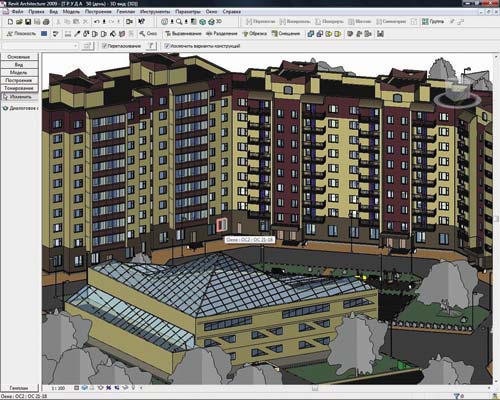The height and width of the screenshot is (400, 500).
Task: Open the Справка menu
Action: coord(231,12)
